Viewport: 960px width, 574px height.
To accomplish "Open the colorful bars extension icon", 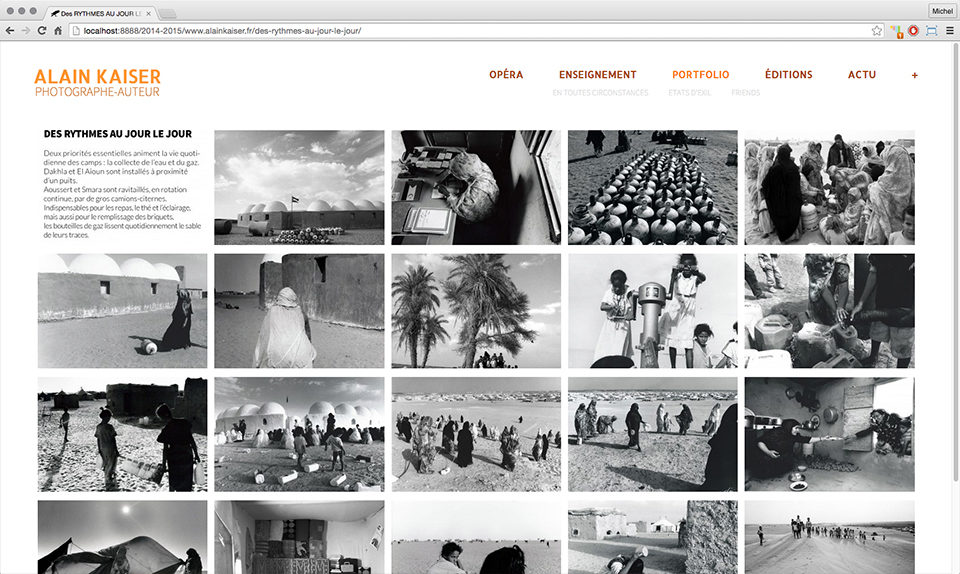I will tap(897, 31).
